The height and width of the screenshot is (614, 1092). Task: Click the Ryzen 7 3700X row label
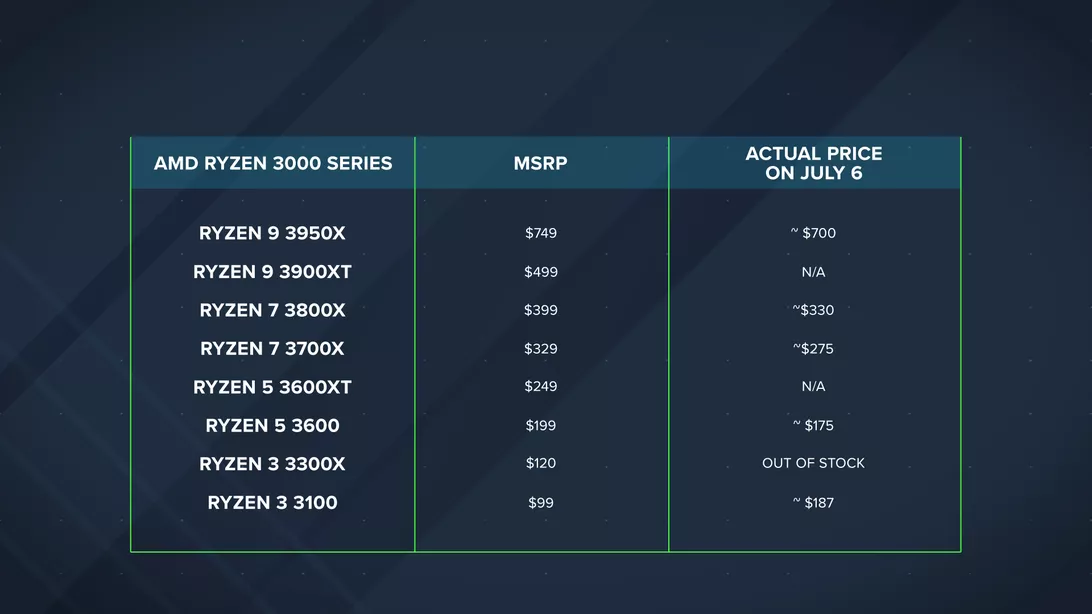click(x=272, y=349)
